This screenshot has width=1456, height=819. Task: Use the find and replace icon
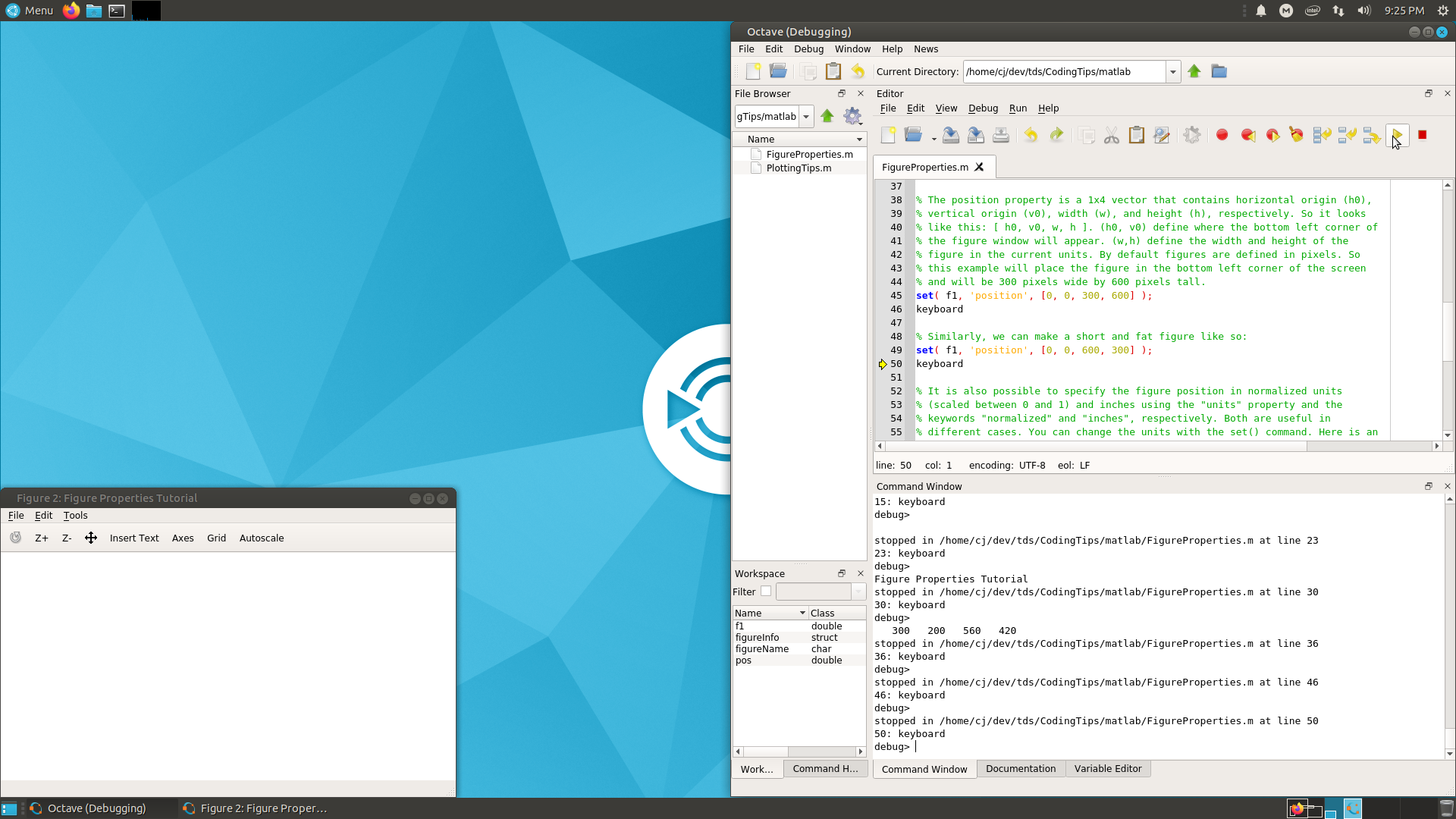1162,135
